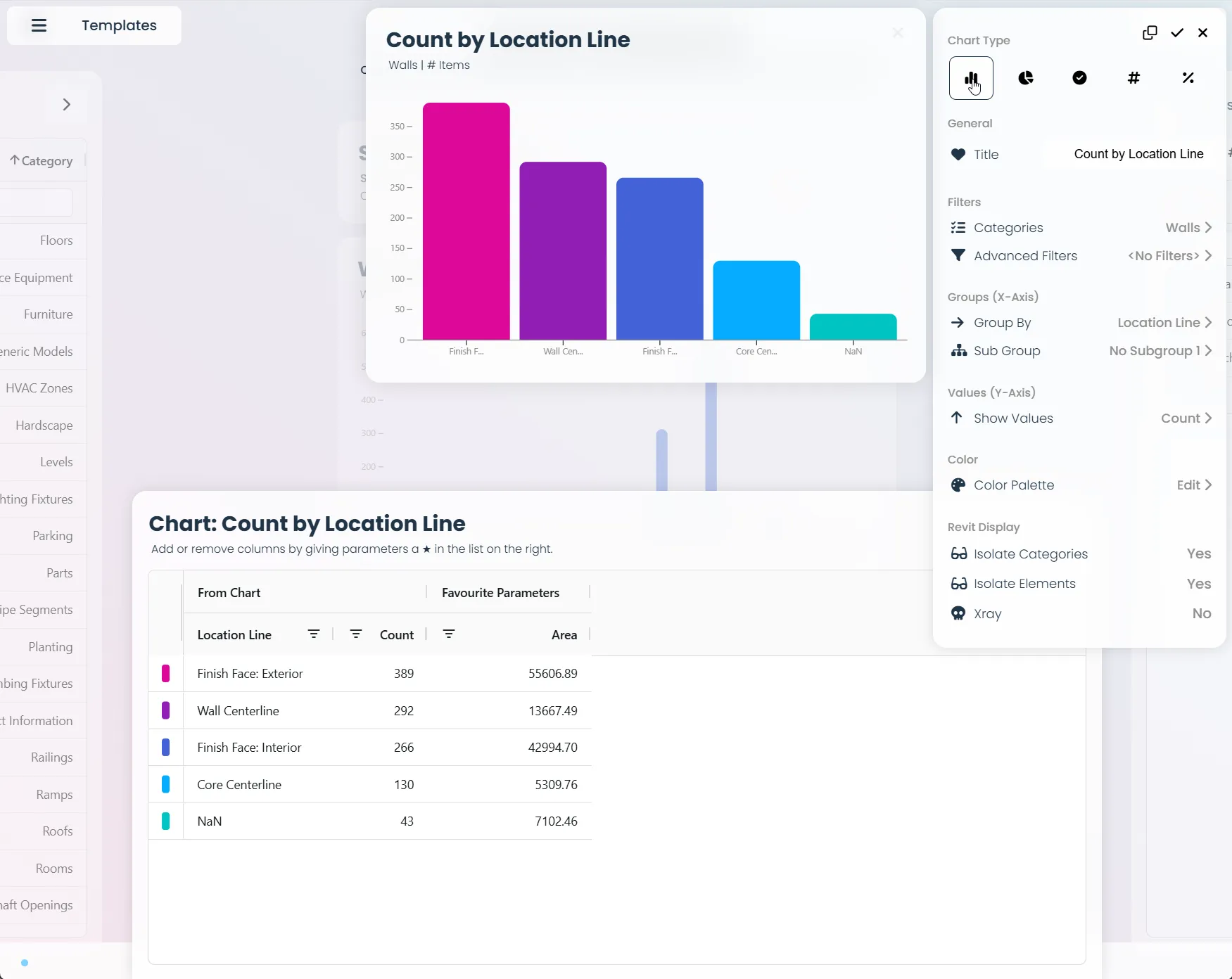
Task: Expand the Group By Location Line option
Action: pyautogui.click(x=1164, y=323)
